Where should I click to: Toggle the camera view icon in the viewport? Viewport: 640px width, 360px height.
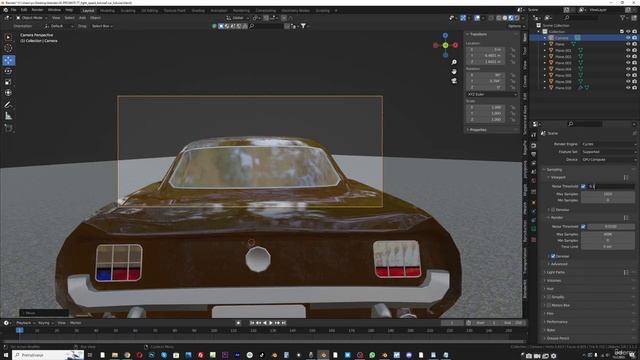pos(454,81)
